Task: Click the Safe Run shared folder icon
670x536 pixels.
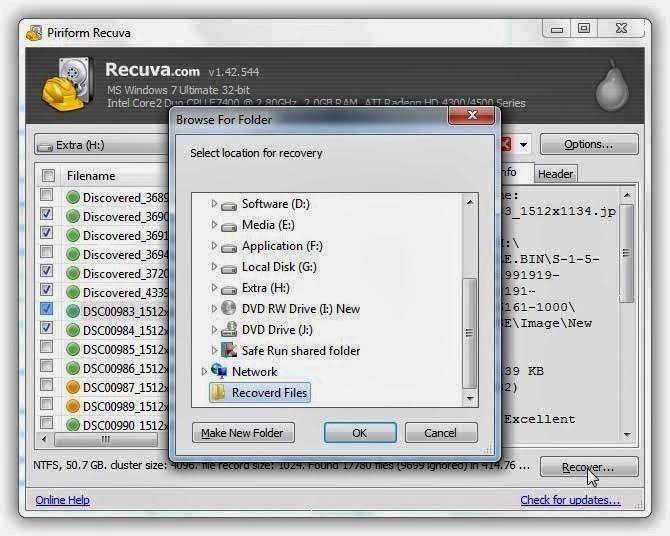Action: (229, 350)
